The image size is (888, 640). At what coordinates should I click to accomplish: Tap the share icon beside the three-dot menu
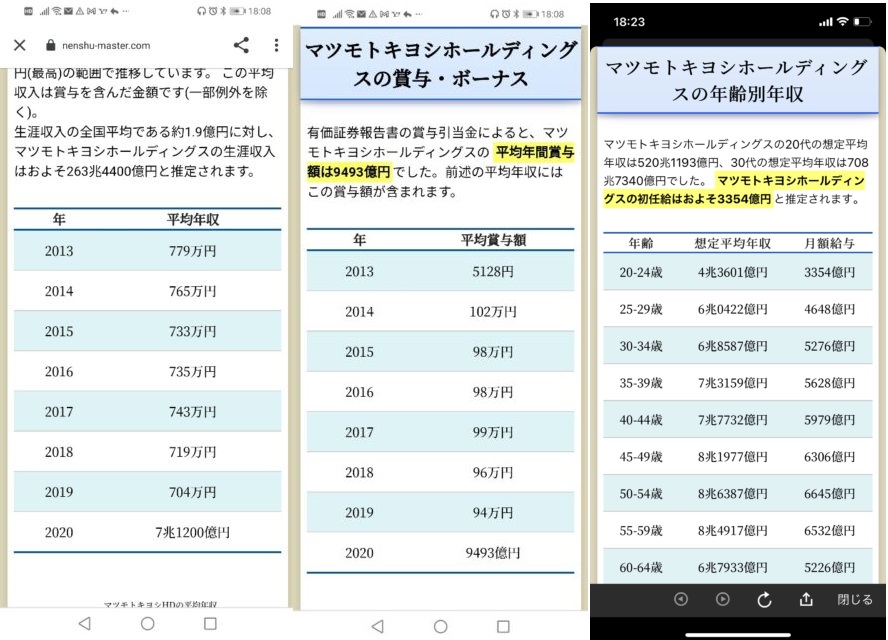pyautogui.click(x=241, y=45)
